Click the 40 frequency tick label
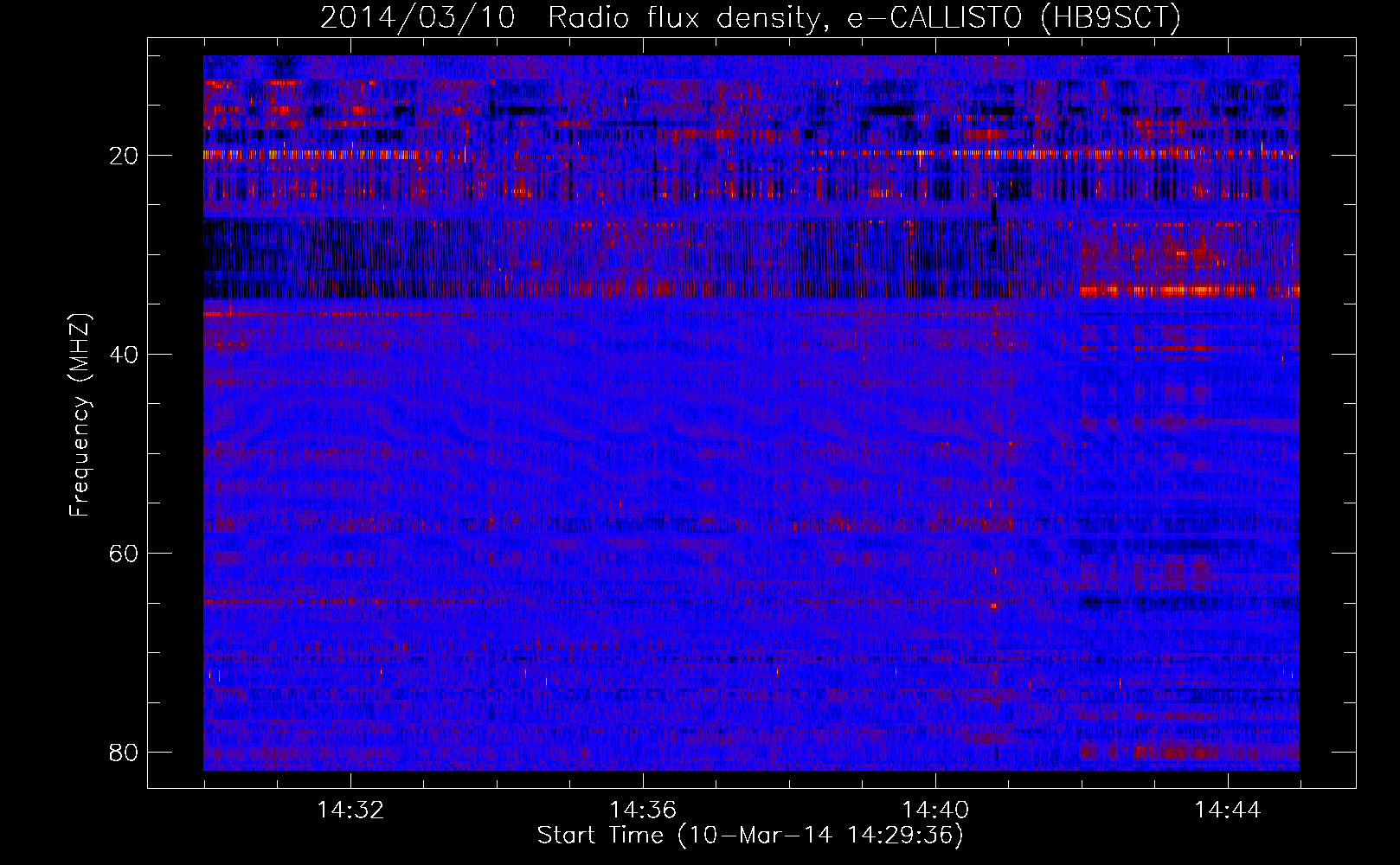Image resolution: width=1400 pixels, height=865 pixels. pyautogui.click(x=124, y=355)
